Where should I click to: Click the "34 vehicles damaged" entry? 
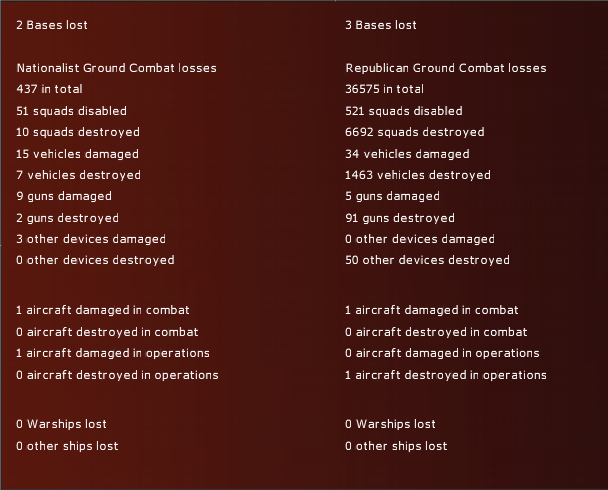point(407,154)
